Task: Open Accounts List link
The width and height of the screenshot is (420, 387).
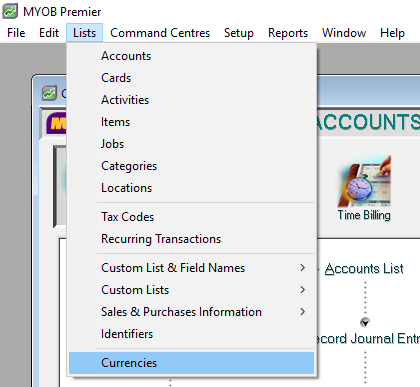Action: (364, 269)
